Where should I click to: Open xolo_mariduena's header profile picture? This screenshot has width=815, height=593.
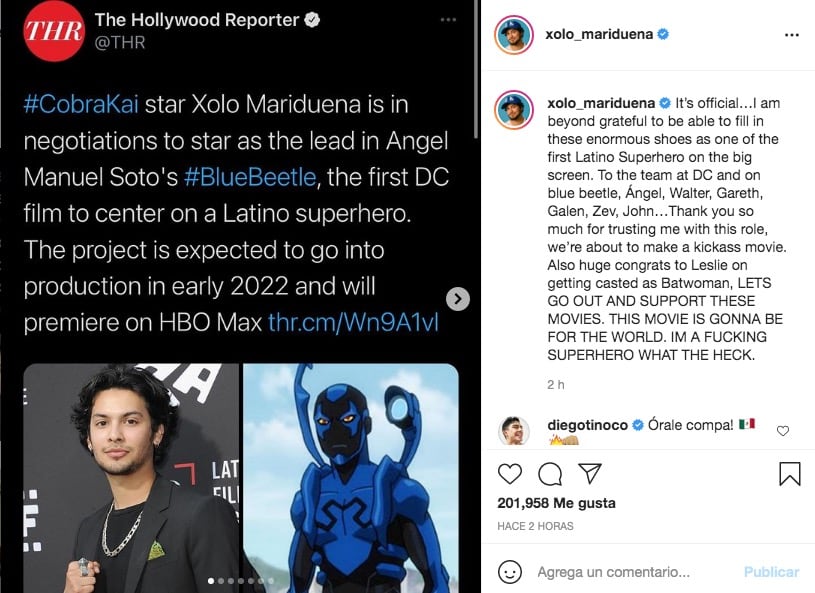click(514, 35)
